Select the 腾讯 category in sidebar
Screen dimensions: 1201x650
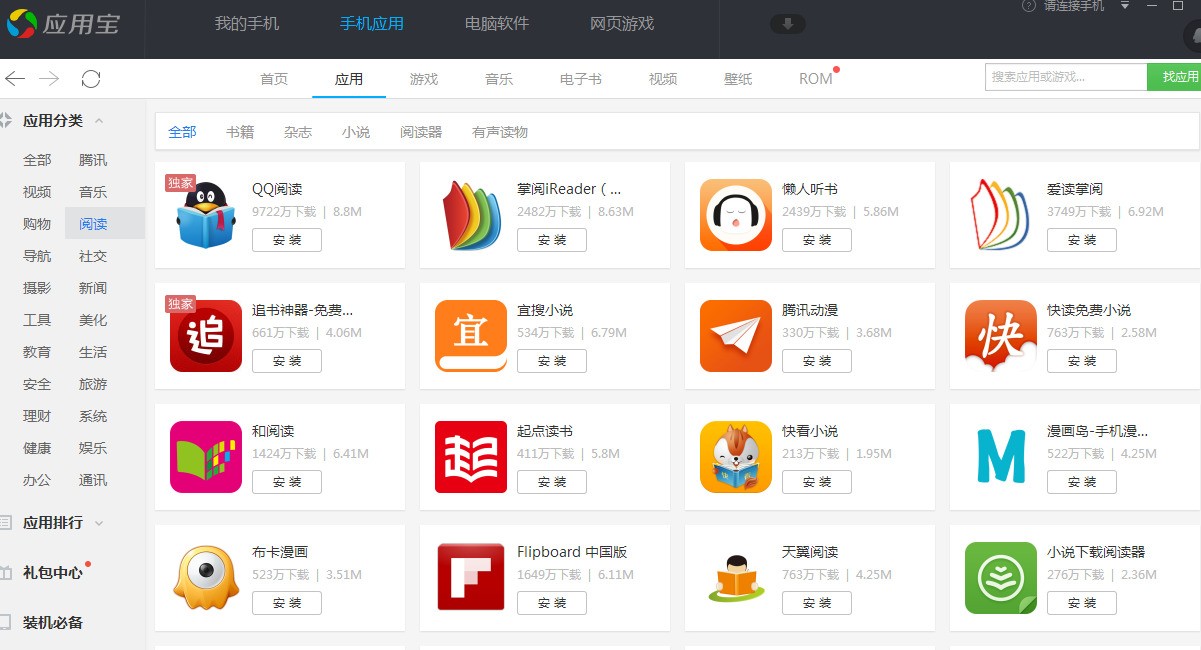coord(93,160)
